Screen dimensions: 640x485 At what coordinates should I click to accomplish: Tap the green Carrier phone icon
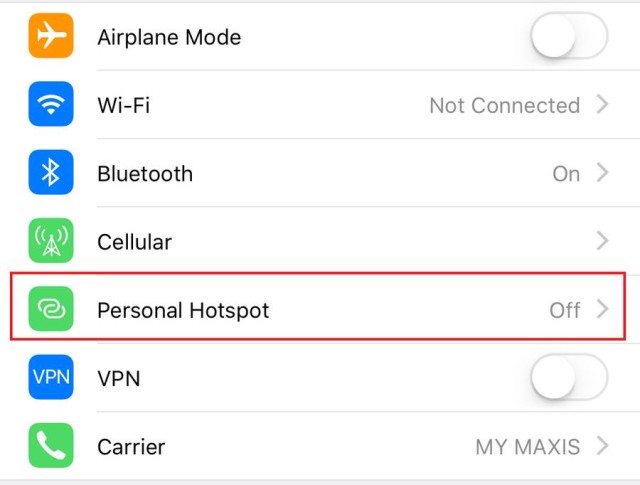click(x=51, y=445)
